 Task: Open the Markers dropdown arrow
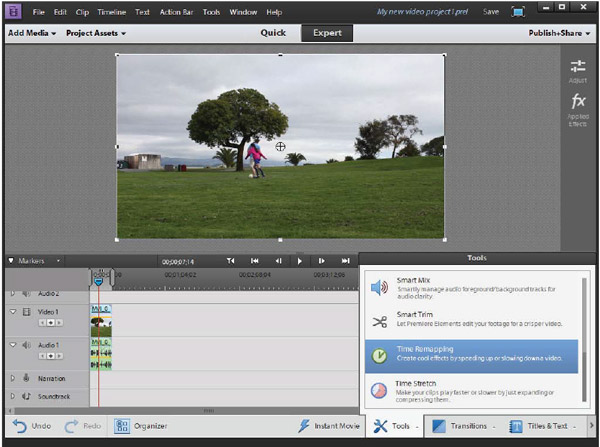pos(58,261)
